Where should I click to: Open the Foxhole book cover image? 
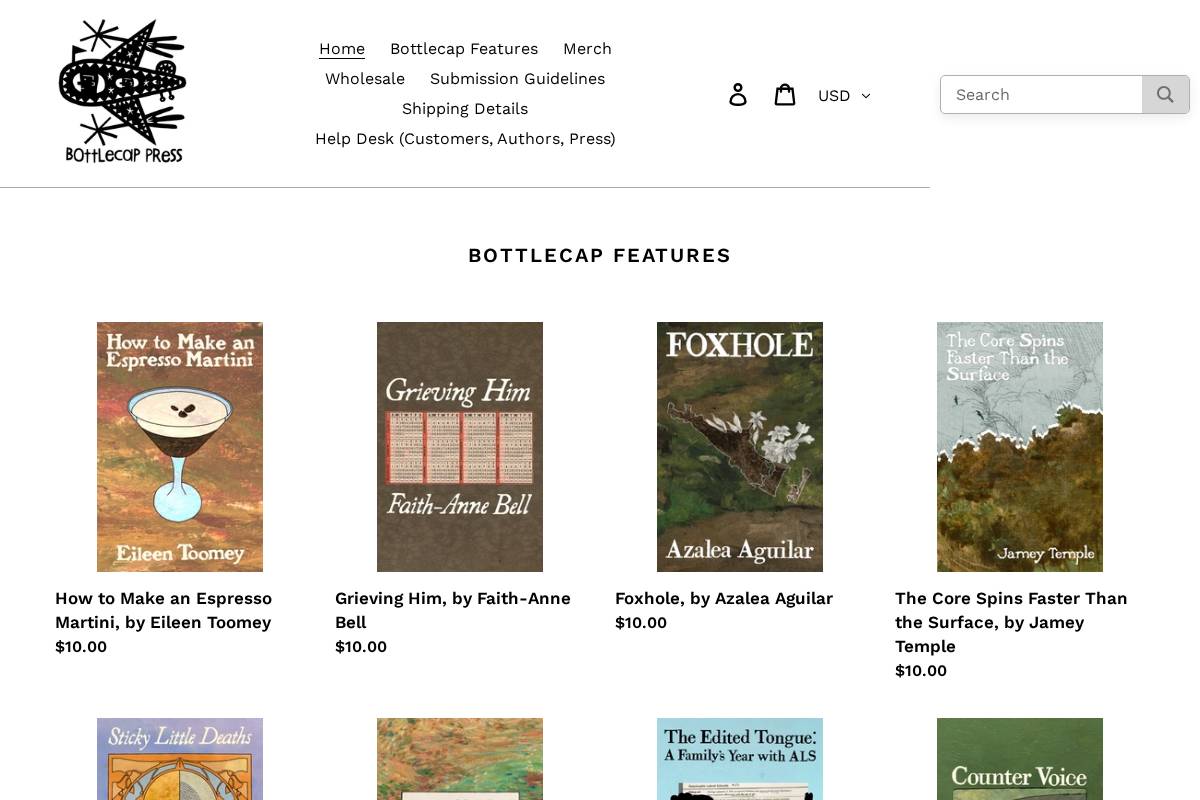click(x=739, y=447)
